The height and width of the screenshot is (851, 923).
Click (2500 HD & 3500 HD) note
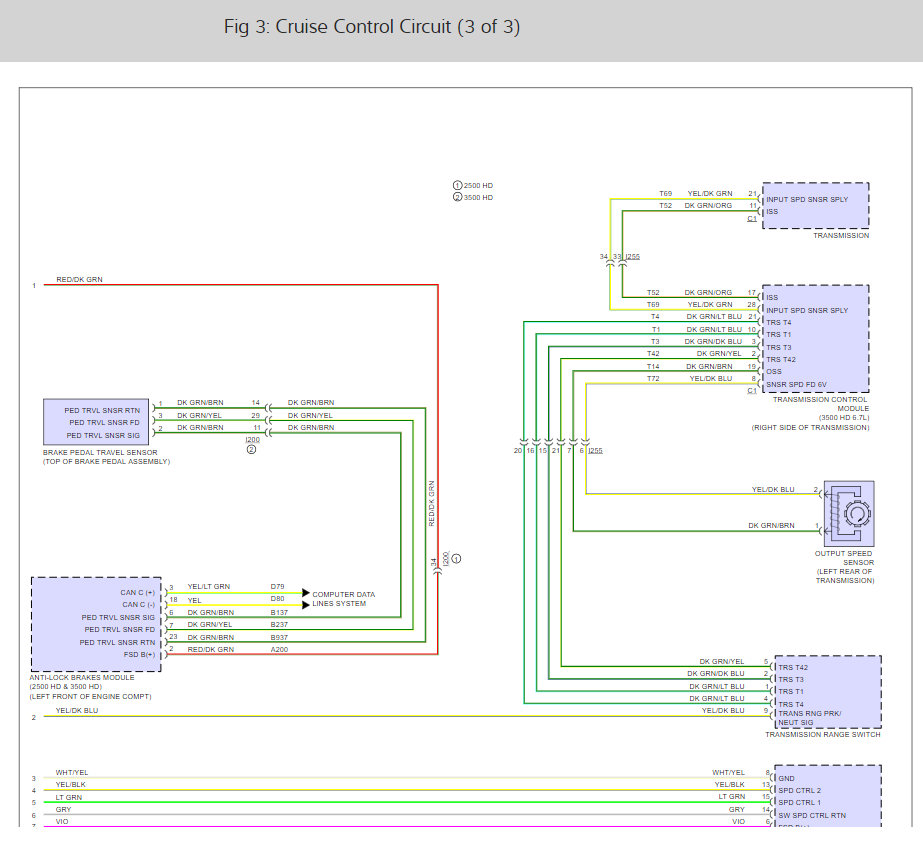[x=66, y=687]
